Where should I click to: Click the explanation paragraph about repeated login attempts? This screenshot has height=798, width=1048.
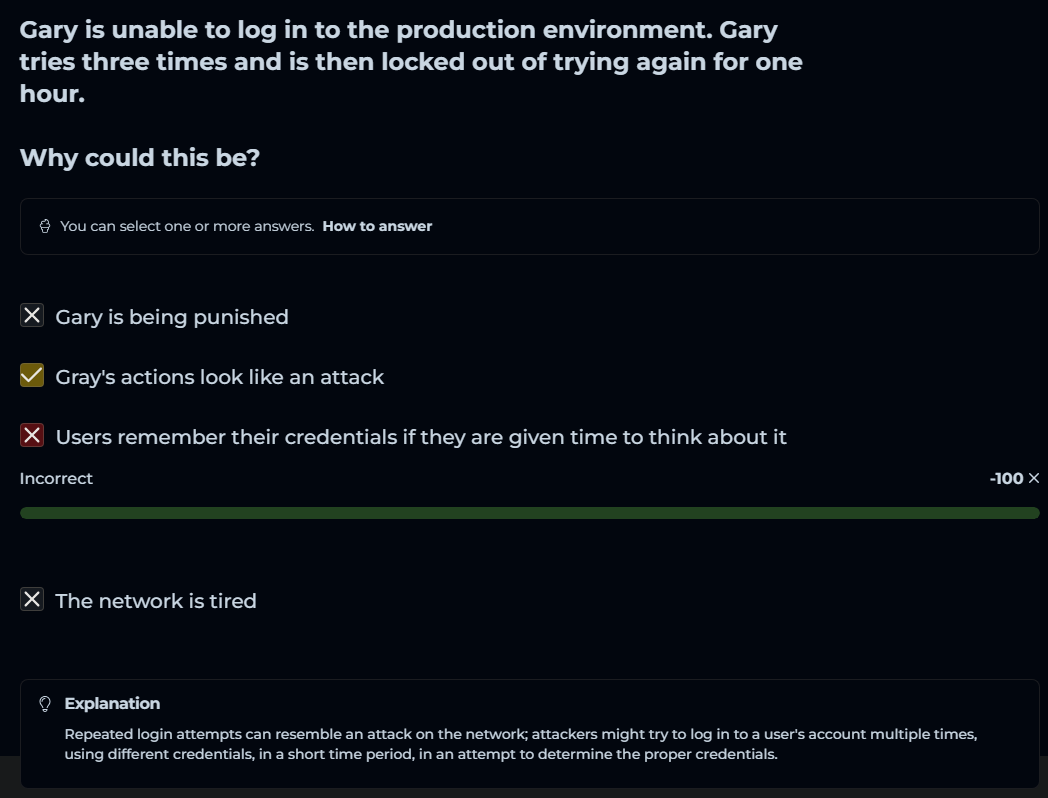click(520, 744)
